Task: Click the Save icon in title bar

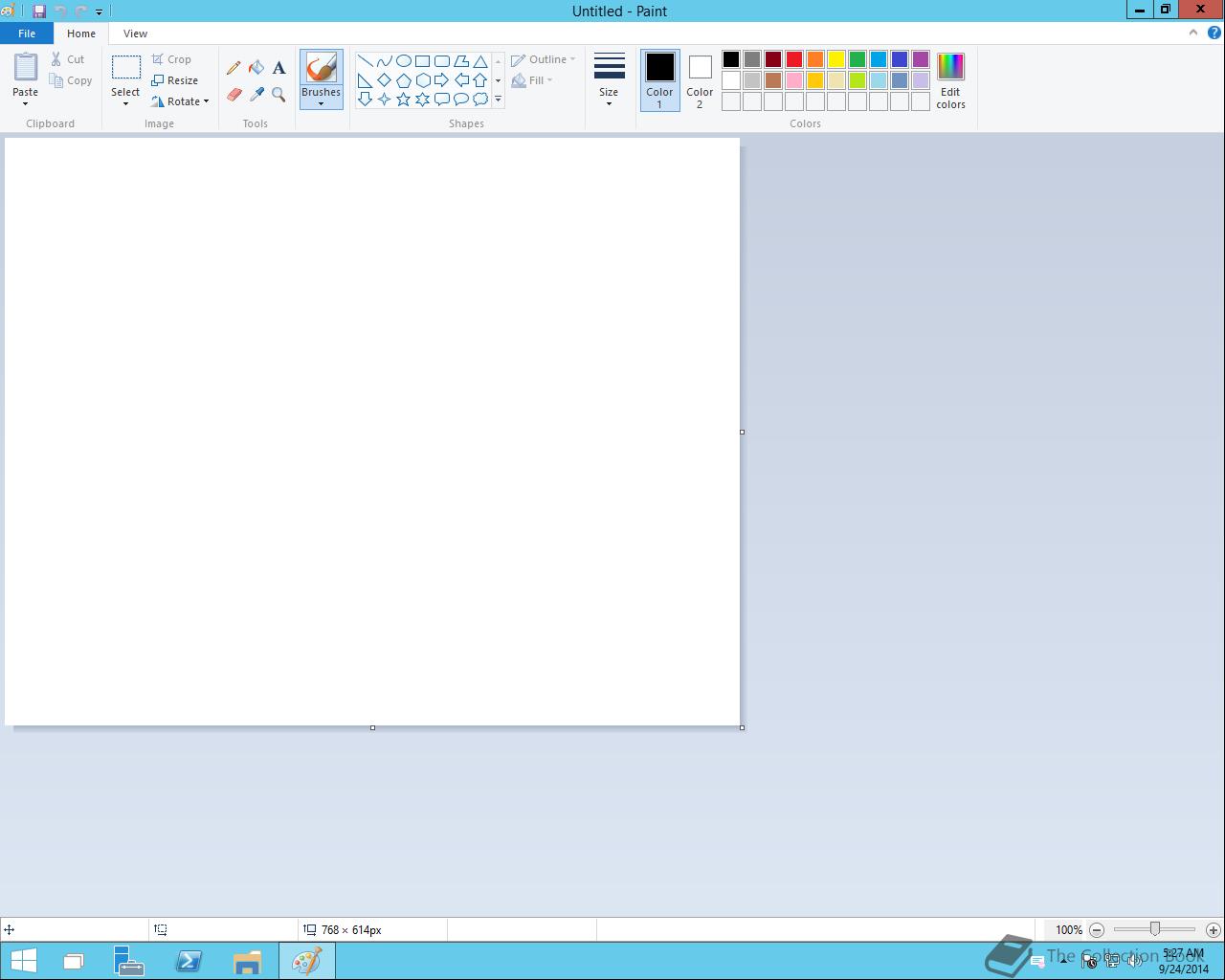Action: point(39,11)
